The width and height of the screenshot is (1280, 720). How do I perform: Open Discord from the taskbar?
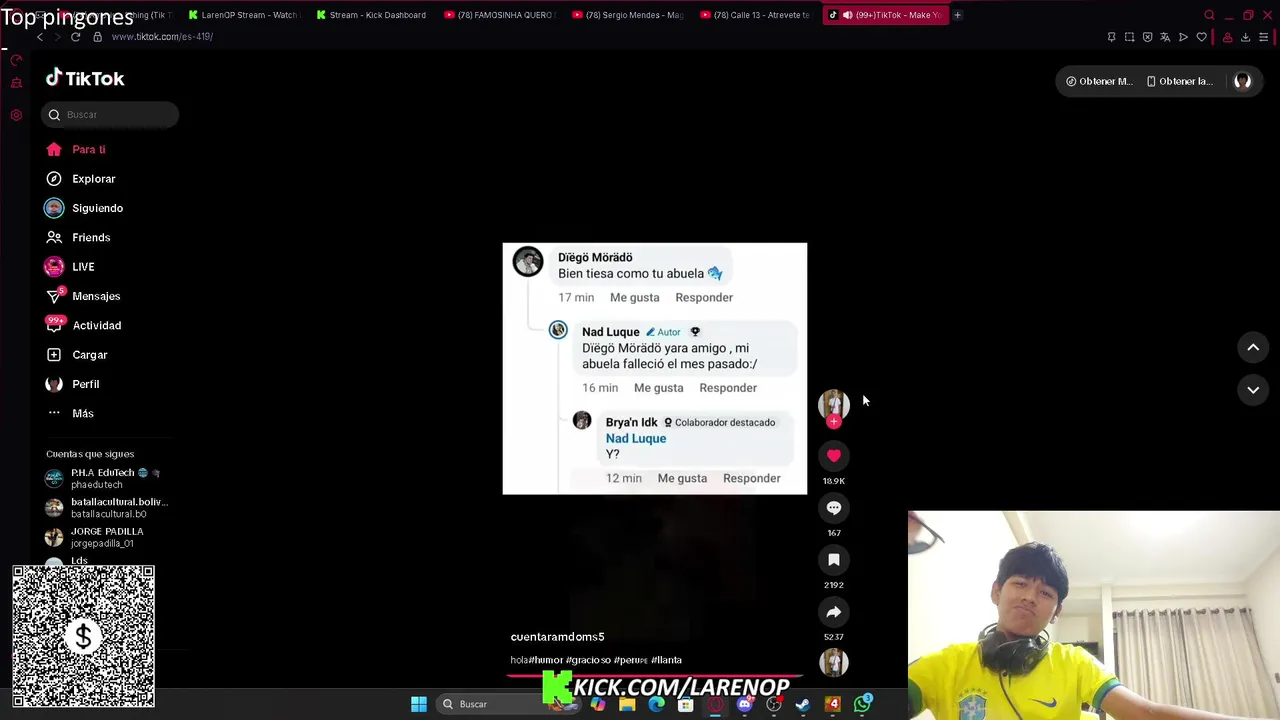[x=744, y=704]
